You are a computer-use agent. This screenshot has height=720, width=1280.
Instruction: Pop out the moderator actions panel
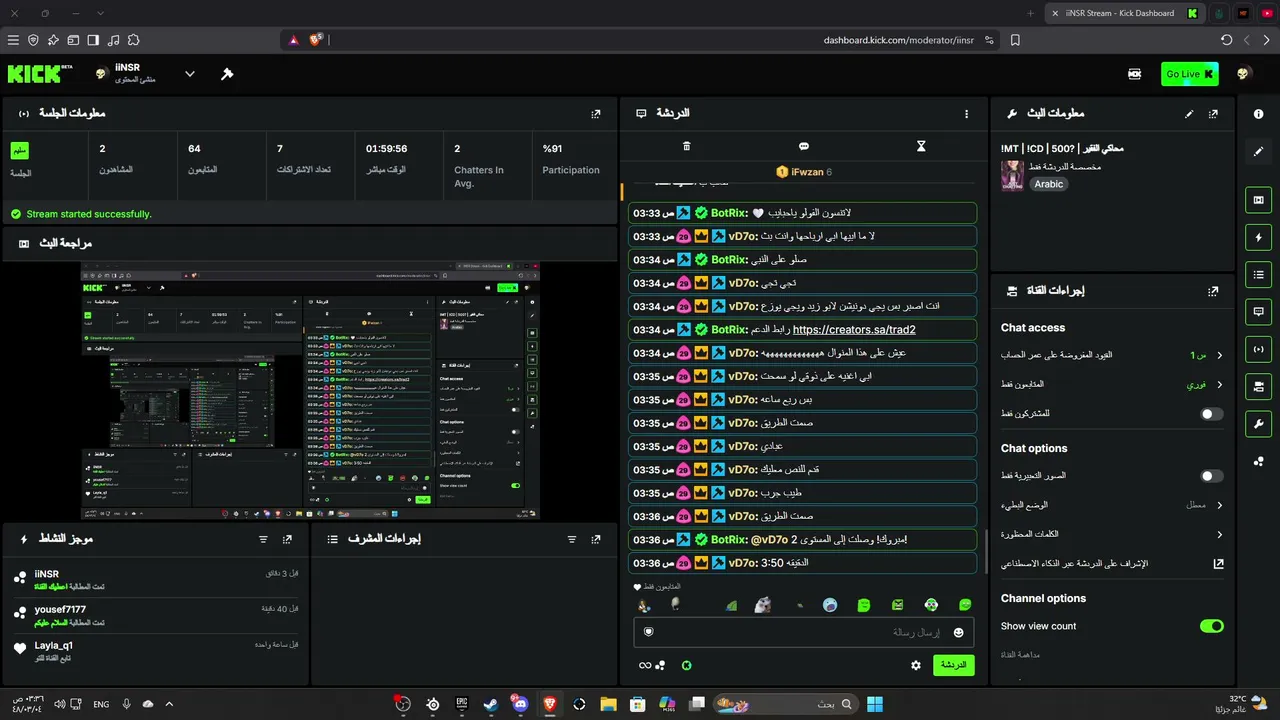596,540
